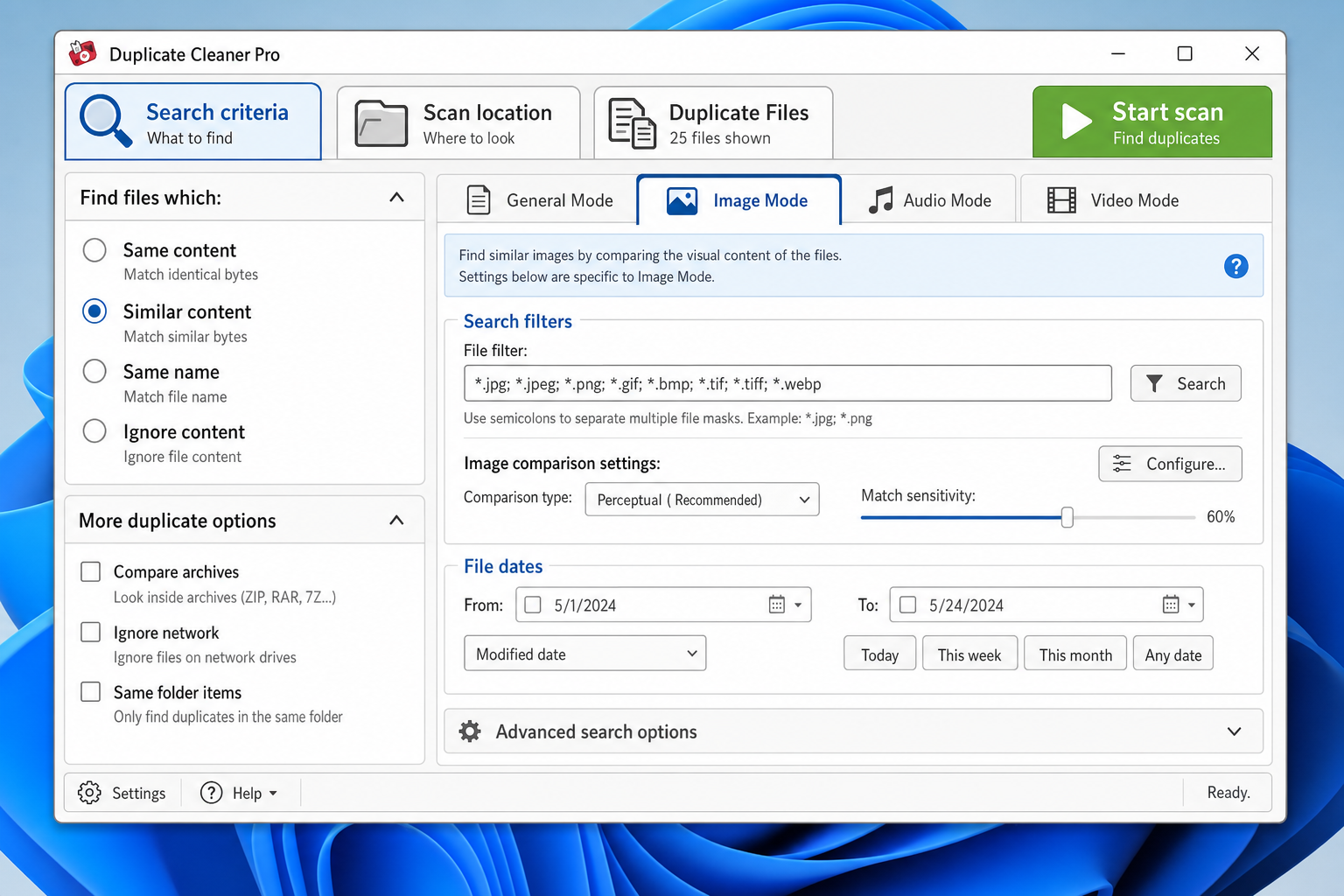Click the film strip icon of Video Mode
This screenshot has height=896, width=1344.
click(1061, 200)
